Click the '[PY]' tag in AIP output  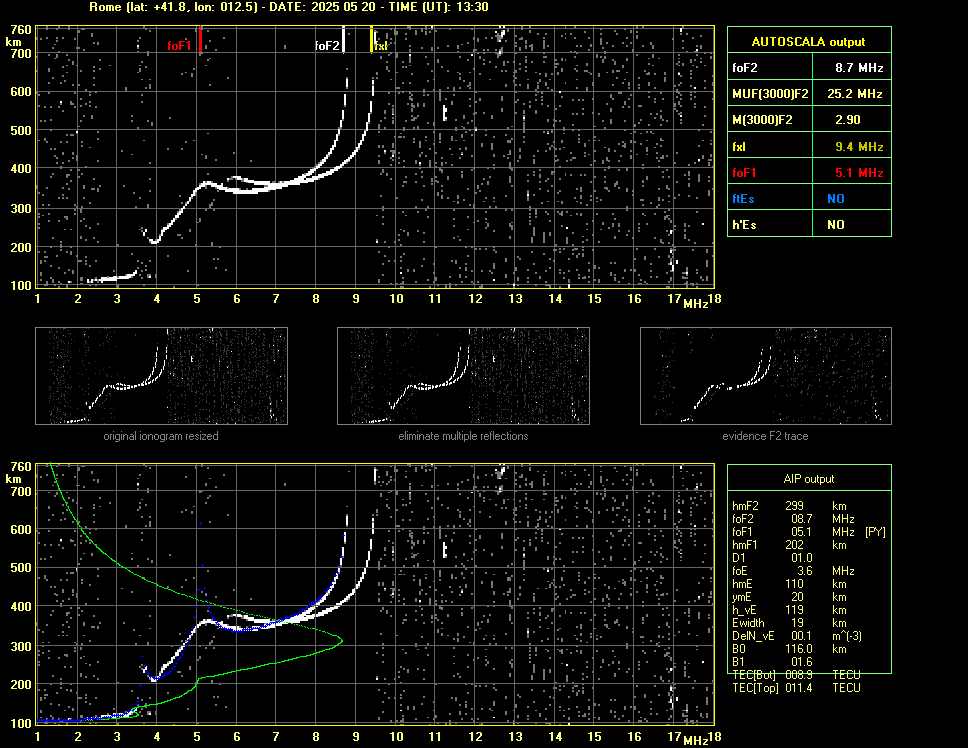click(x=875, y=532)
